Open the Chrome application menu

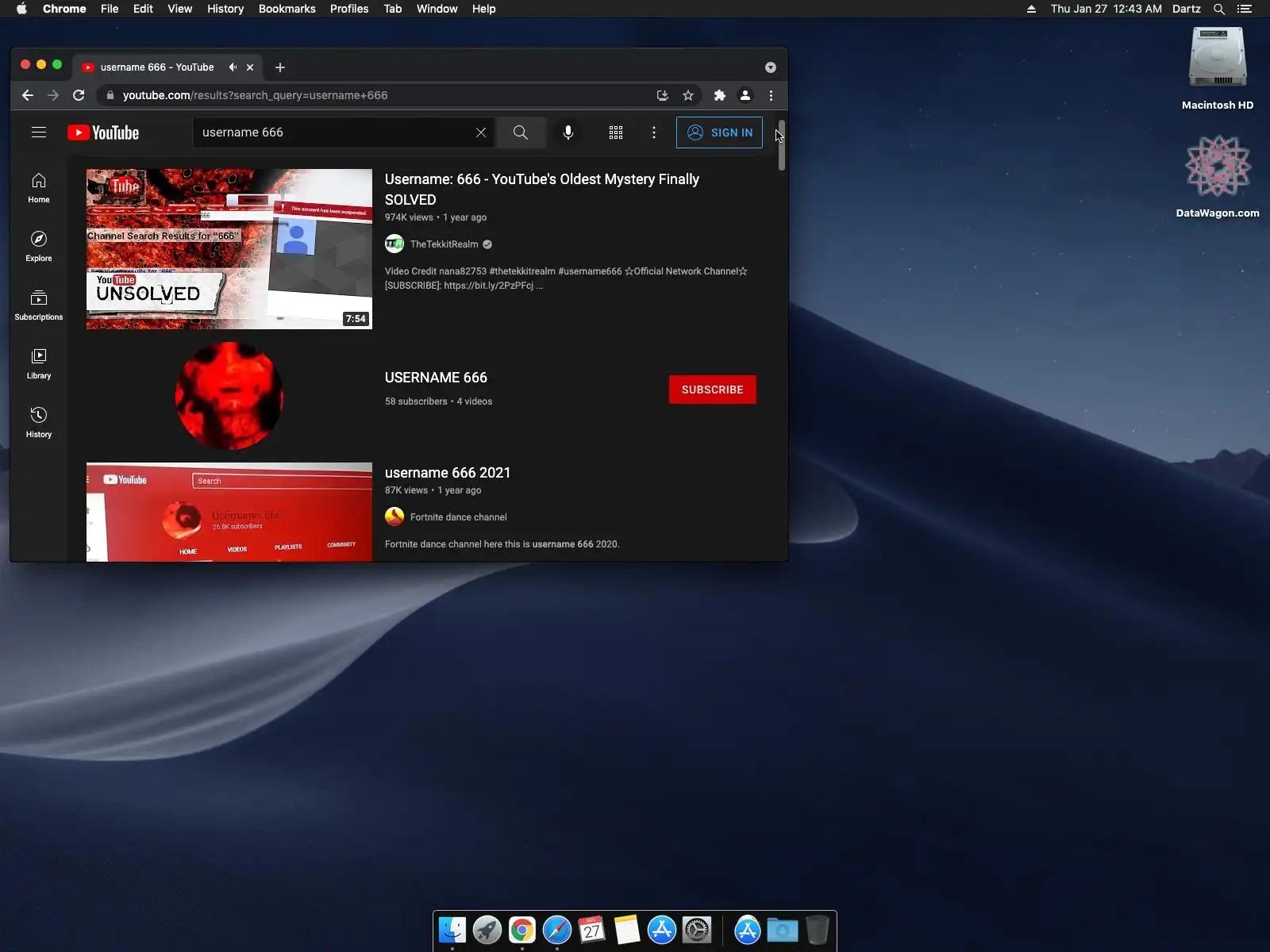click(64, 9)
